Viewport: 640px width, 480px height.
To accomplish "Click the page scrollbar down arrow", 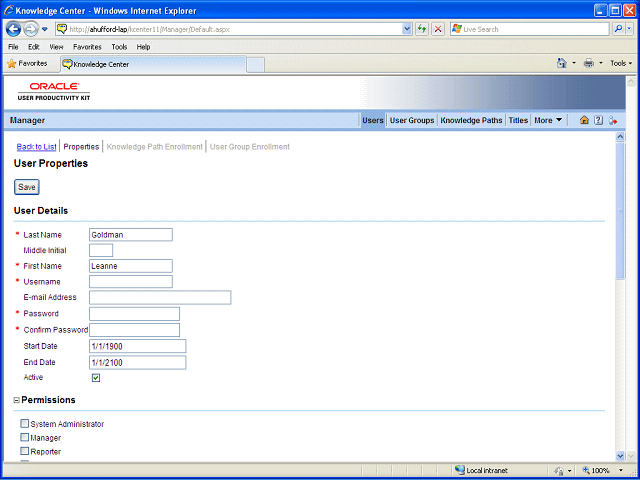I will (x=620, y=456).
